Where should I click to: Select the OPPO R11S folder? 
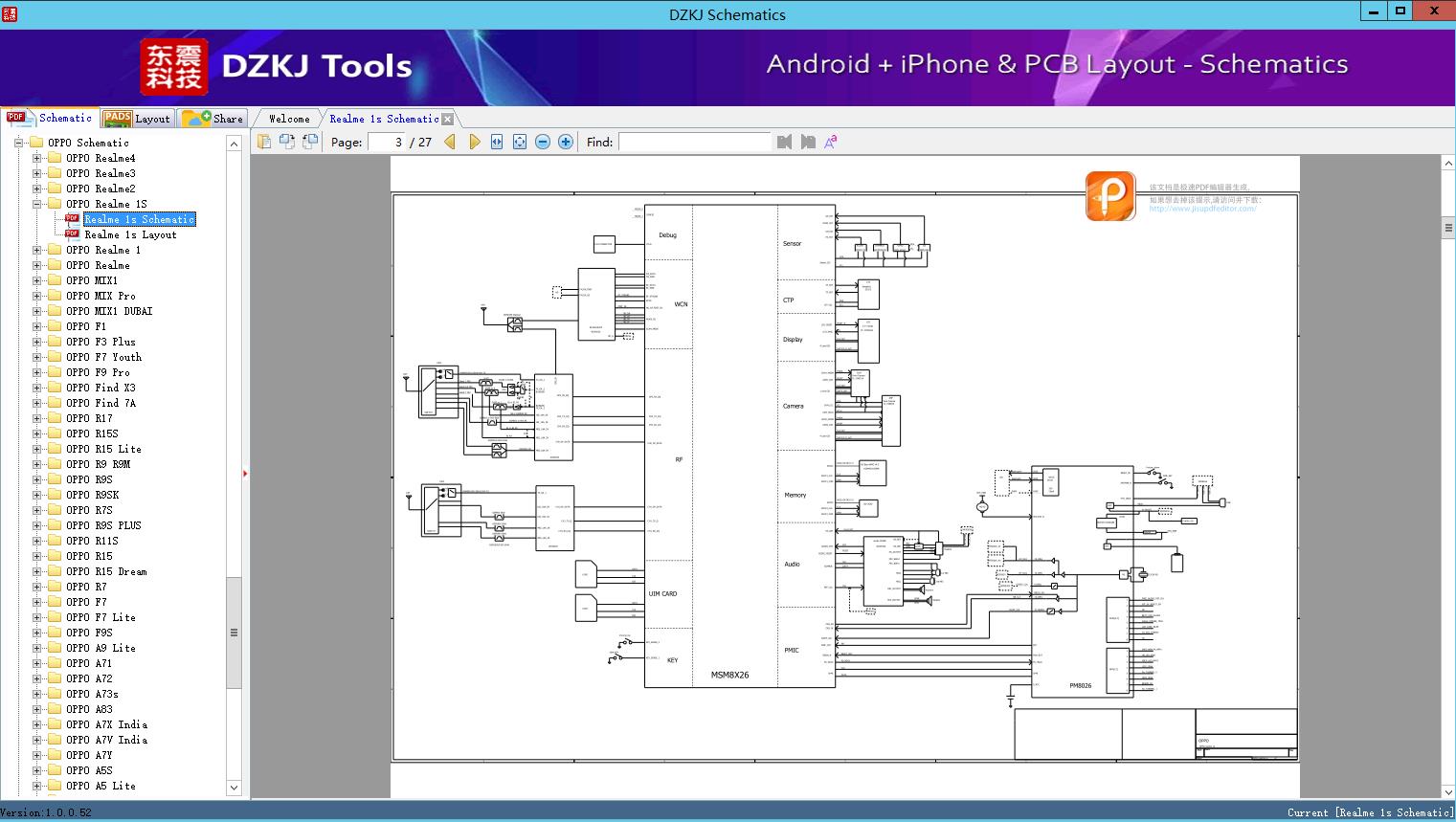tap(92, 541)
